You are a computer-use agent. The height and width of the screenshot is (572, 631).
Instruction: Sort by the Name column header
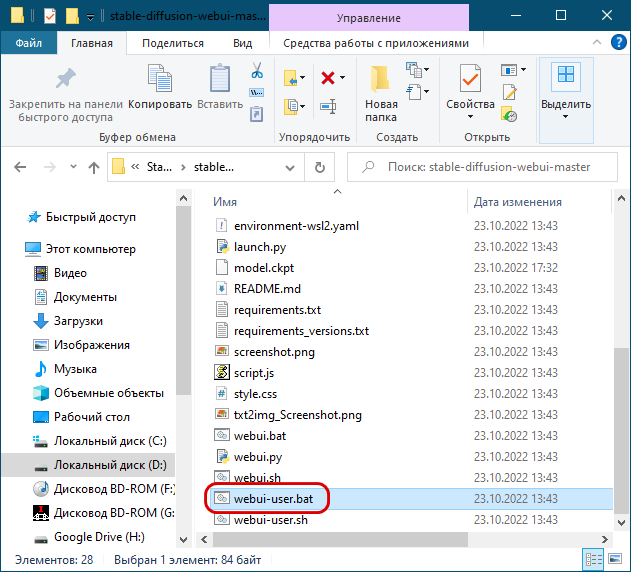click(x=225, y=202)
